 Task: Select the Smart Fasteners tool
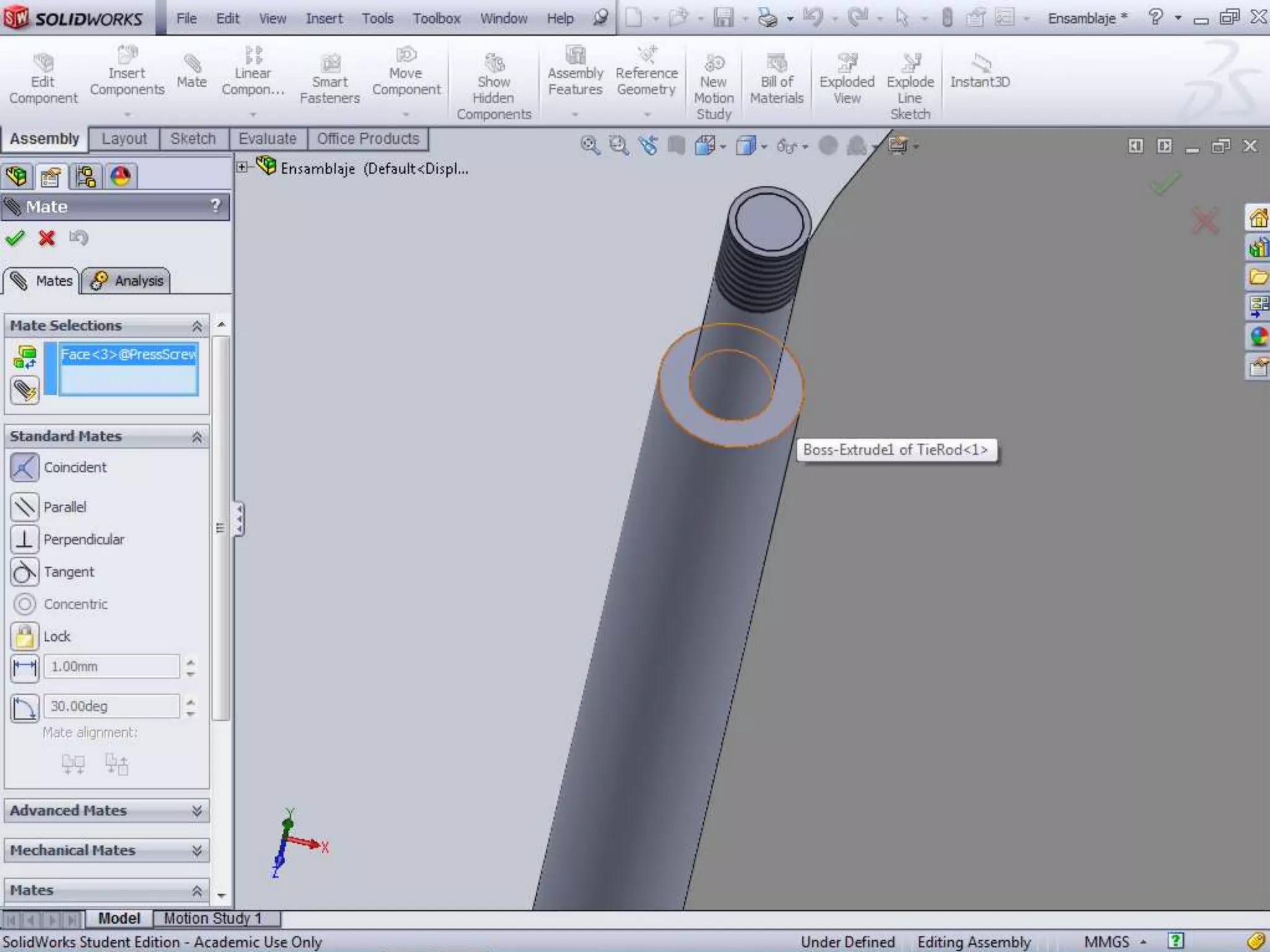pyautogui.click(x=330, y=64)
